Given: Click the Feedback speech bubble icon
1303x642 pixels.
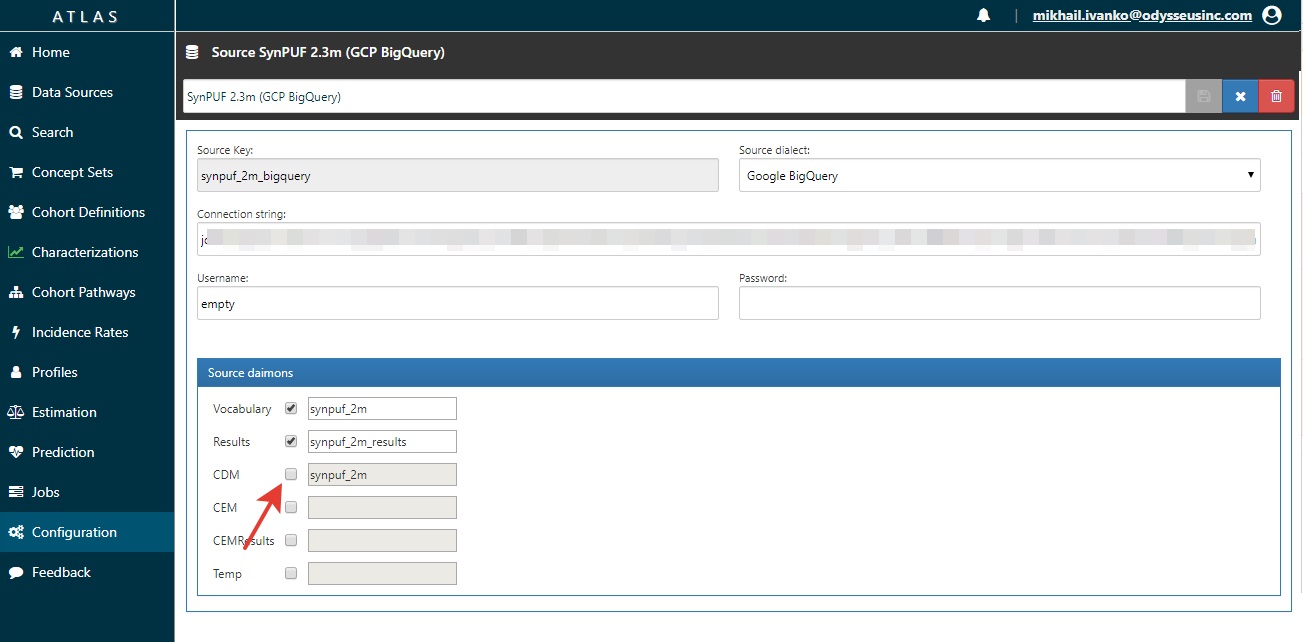Looking at the screenshot, I should (x=16, y=572).
